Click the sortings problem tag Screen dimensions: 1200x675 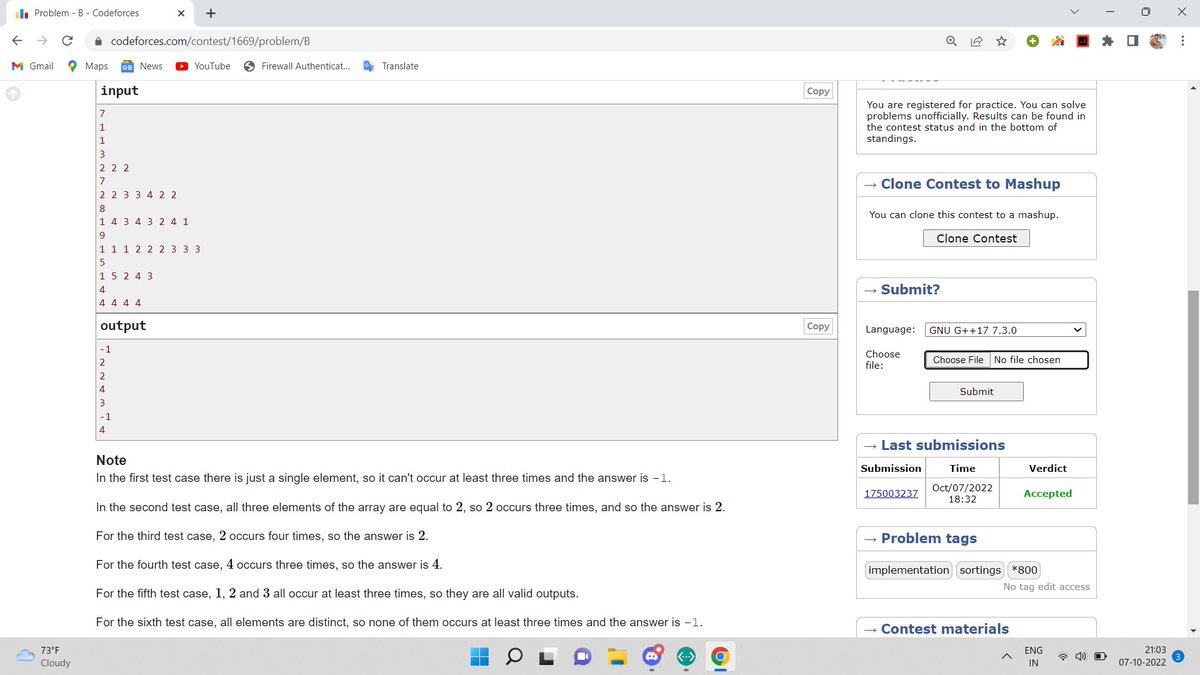980,570
